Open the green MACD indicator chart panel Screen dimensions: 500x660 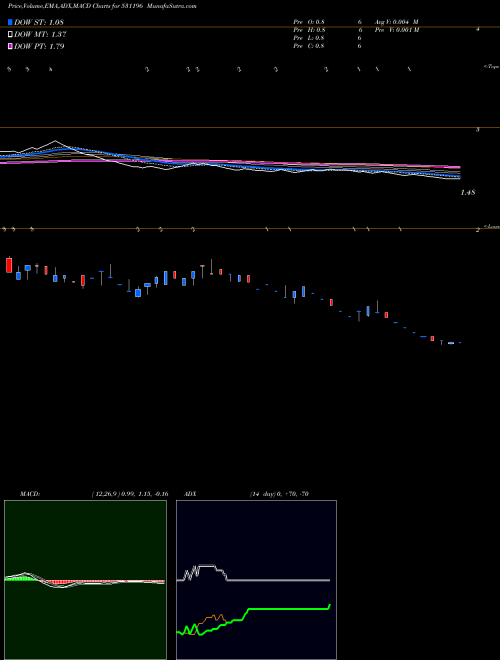tap(85, 580)
